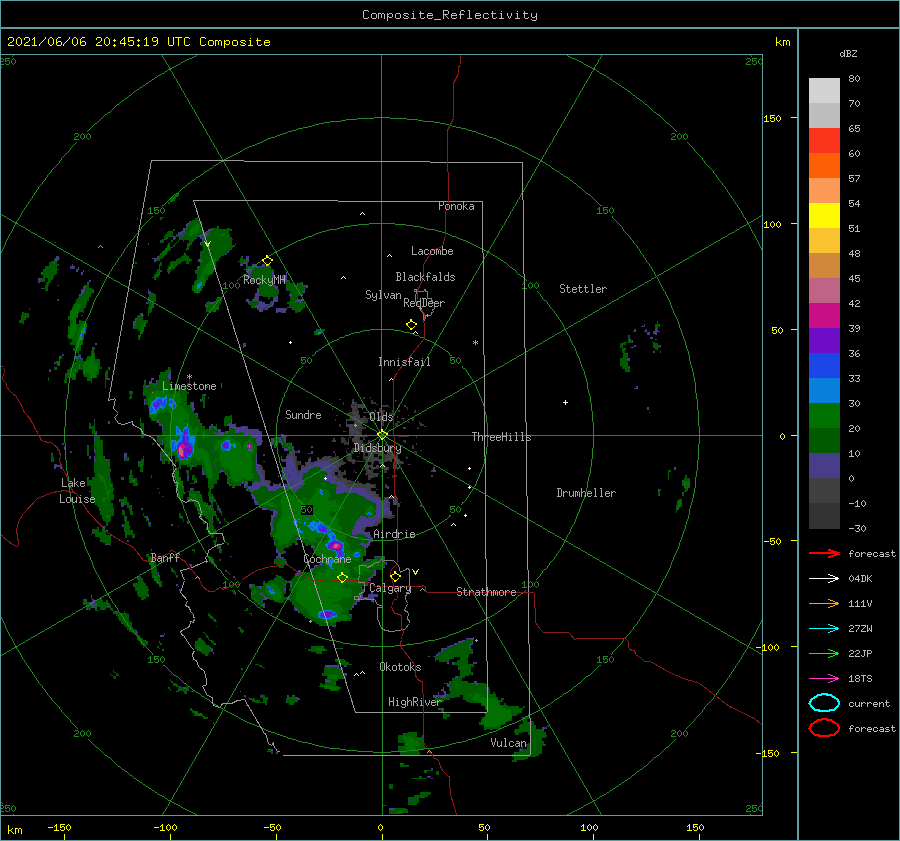This screenshot has height=841, width=900.
Task: Click the yellow diamond marker below Cochrane
Action: point(342,577)
